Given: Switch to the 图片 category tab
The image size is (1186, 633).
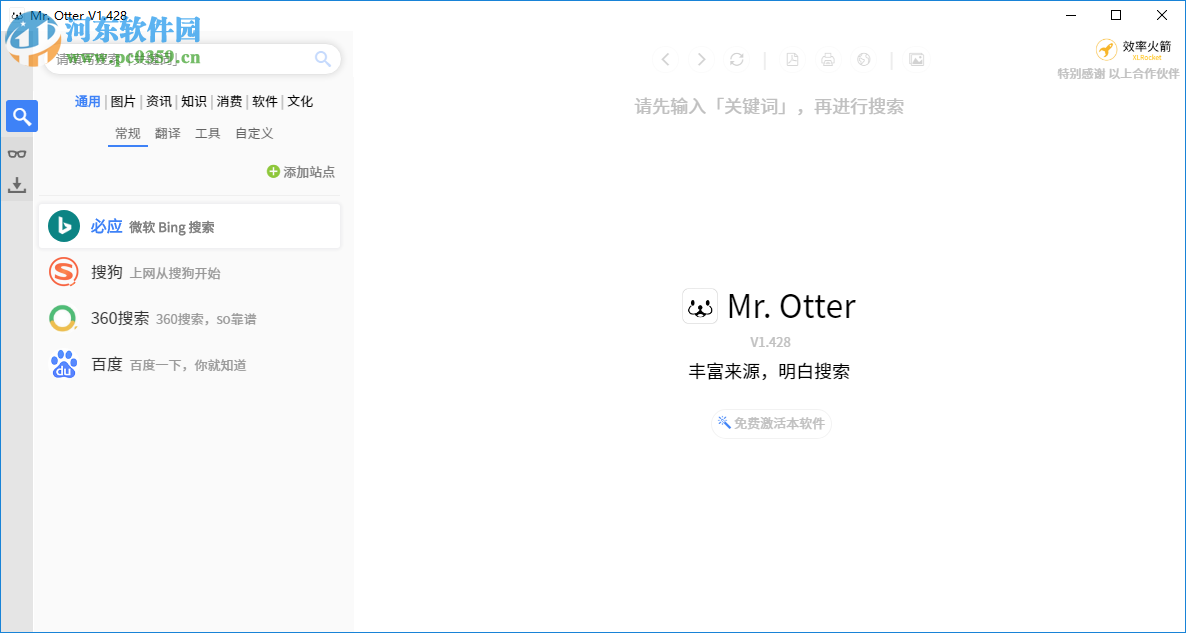Looking at the screenshot, I should coord(124,100).
